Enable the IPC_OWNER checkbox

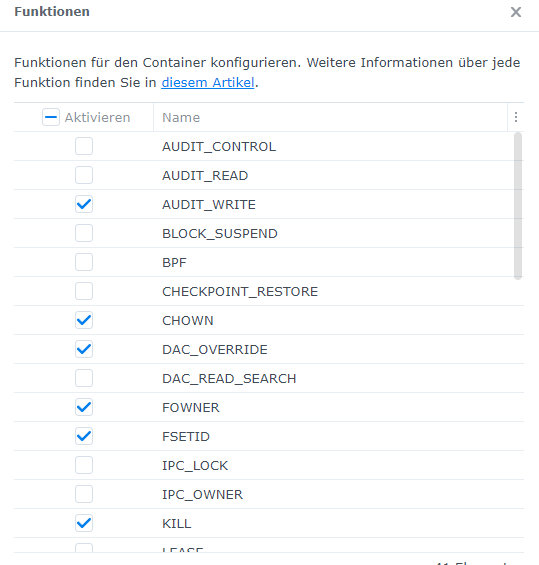[x=84, y=494]
